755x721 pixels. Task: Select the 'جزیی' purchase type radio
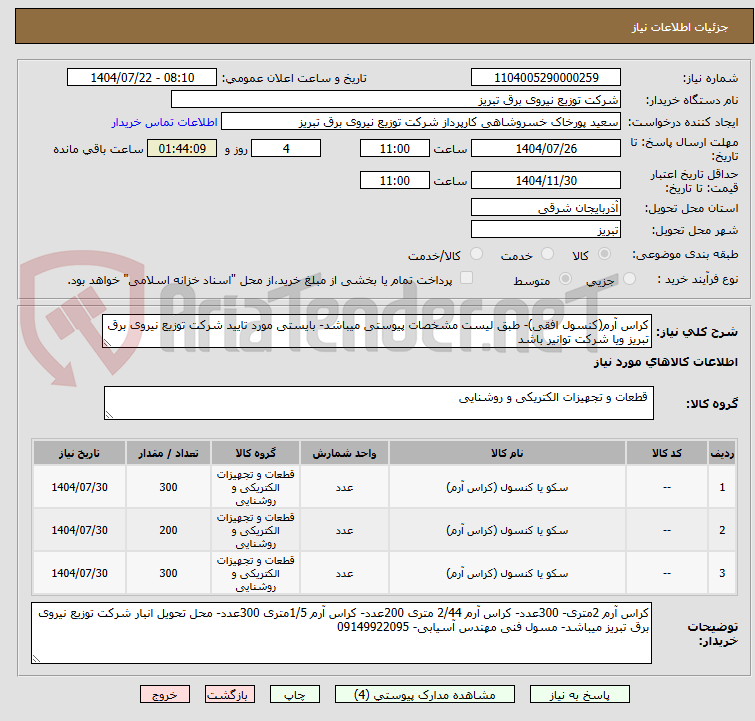pyautogui.click(x=629, y=278)
